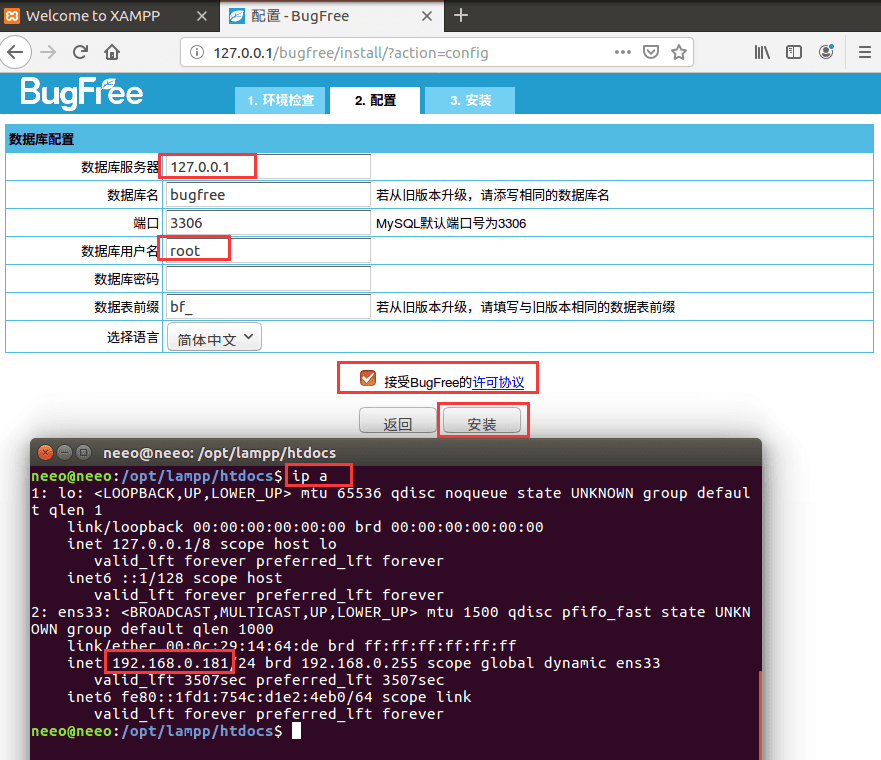Select step 2. 配置 tab
This screenshot has width=881, height=760.
[375, 101]
